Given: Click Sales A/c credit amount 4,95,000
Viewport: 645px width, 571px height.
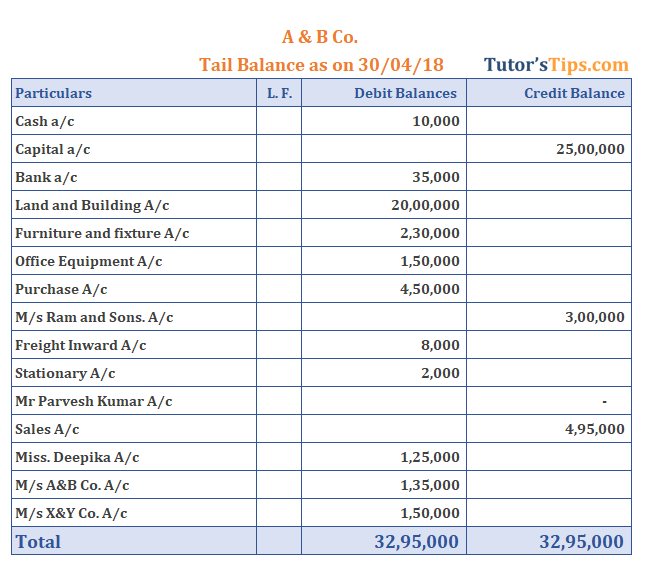Looking at the screenshot, I should pos(595,429).
